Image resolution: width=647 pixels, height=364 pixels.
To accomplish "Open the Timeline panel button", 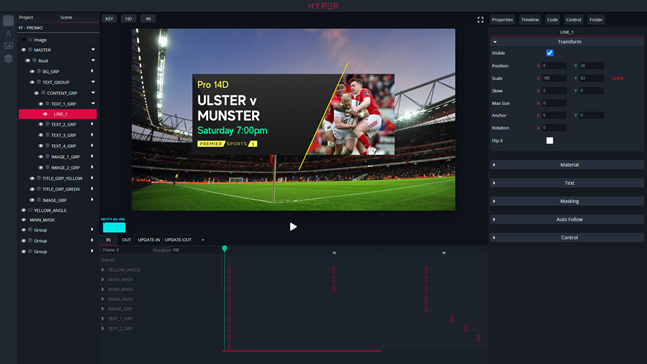I will (530, 19).
